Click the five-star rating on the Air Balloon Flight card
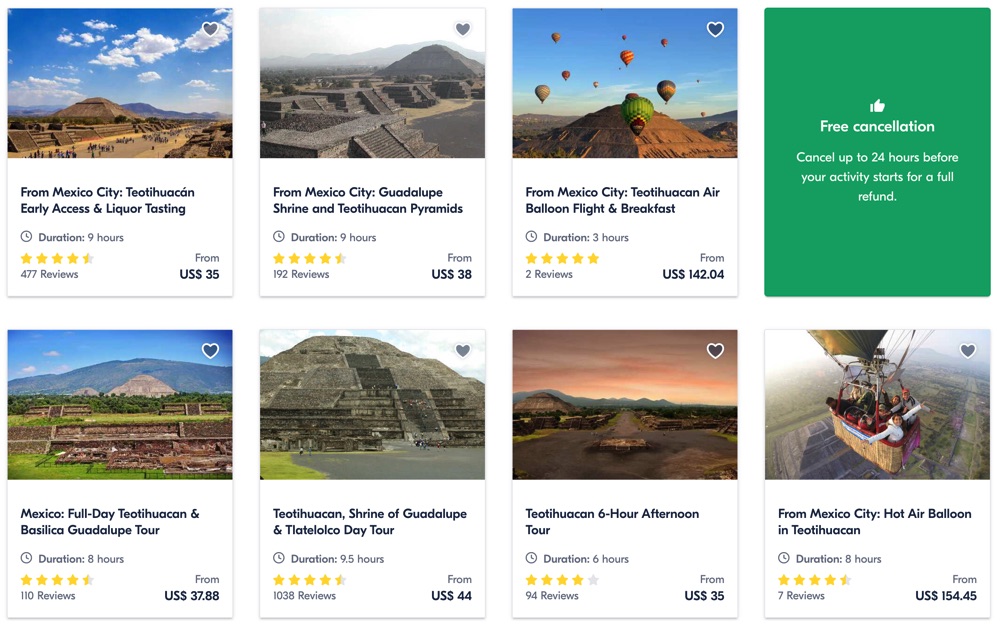The height and width of the screenshot is (624, 1000). 562,257
